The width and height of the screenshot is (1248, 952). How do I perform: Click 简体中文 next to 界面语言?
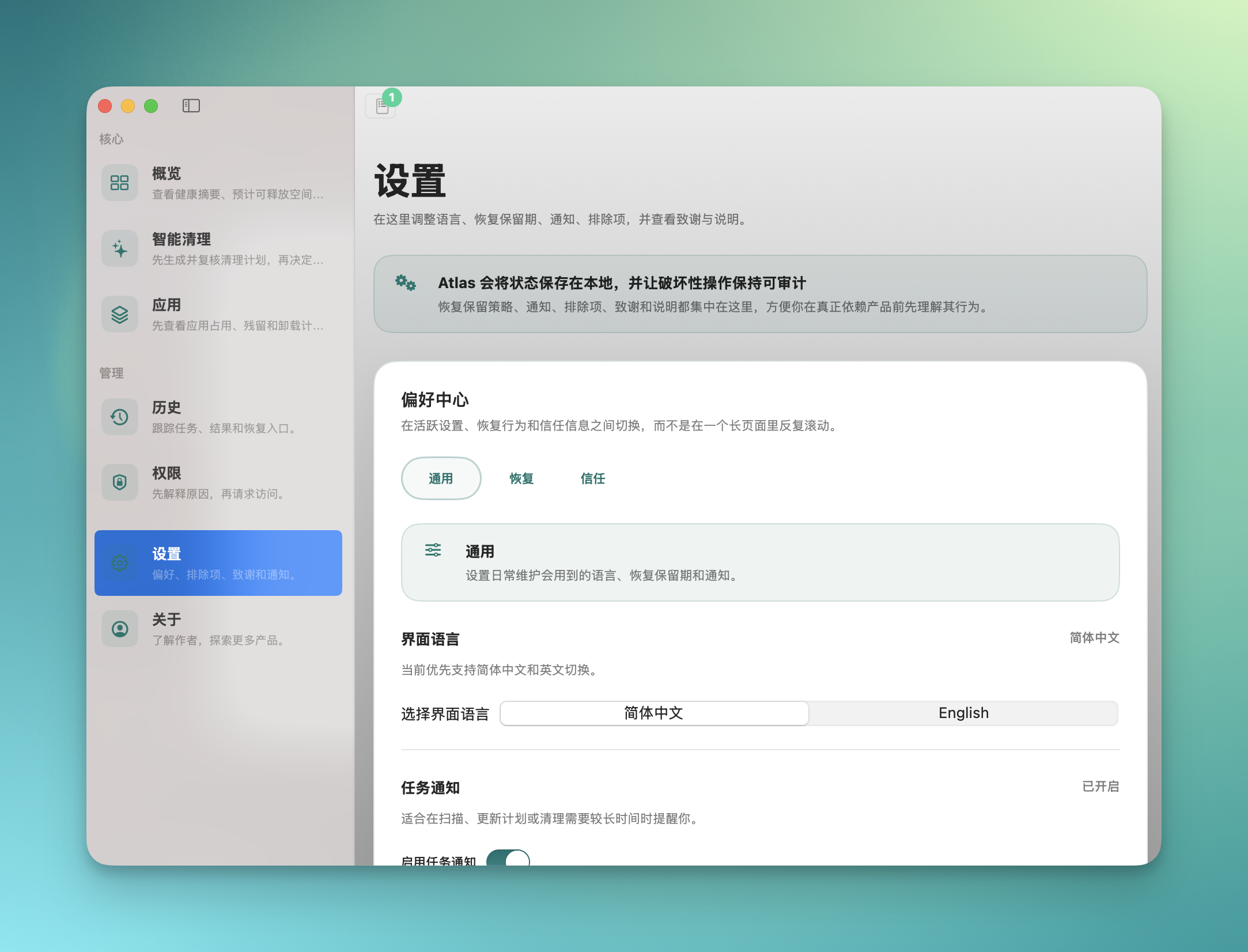(1094, 637)
